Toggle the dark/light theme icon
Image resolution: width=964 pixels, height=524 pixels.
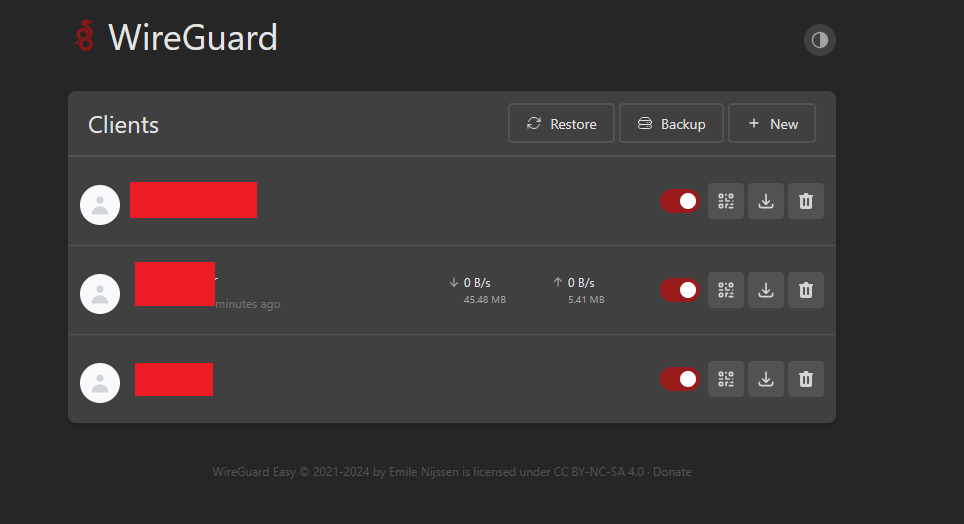820,40
